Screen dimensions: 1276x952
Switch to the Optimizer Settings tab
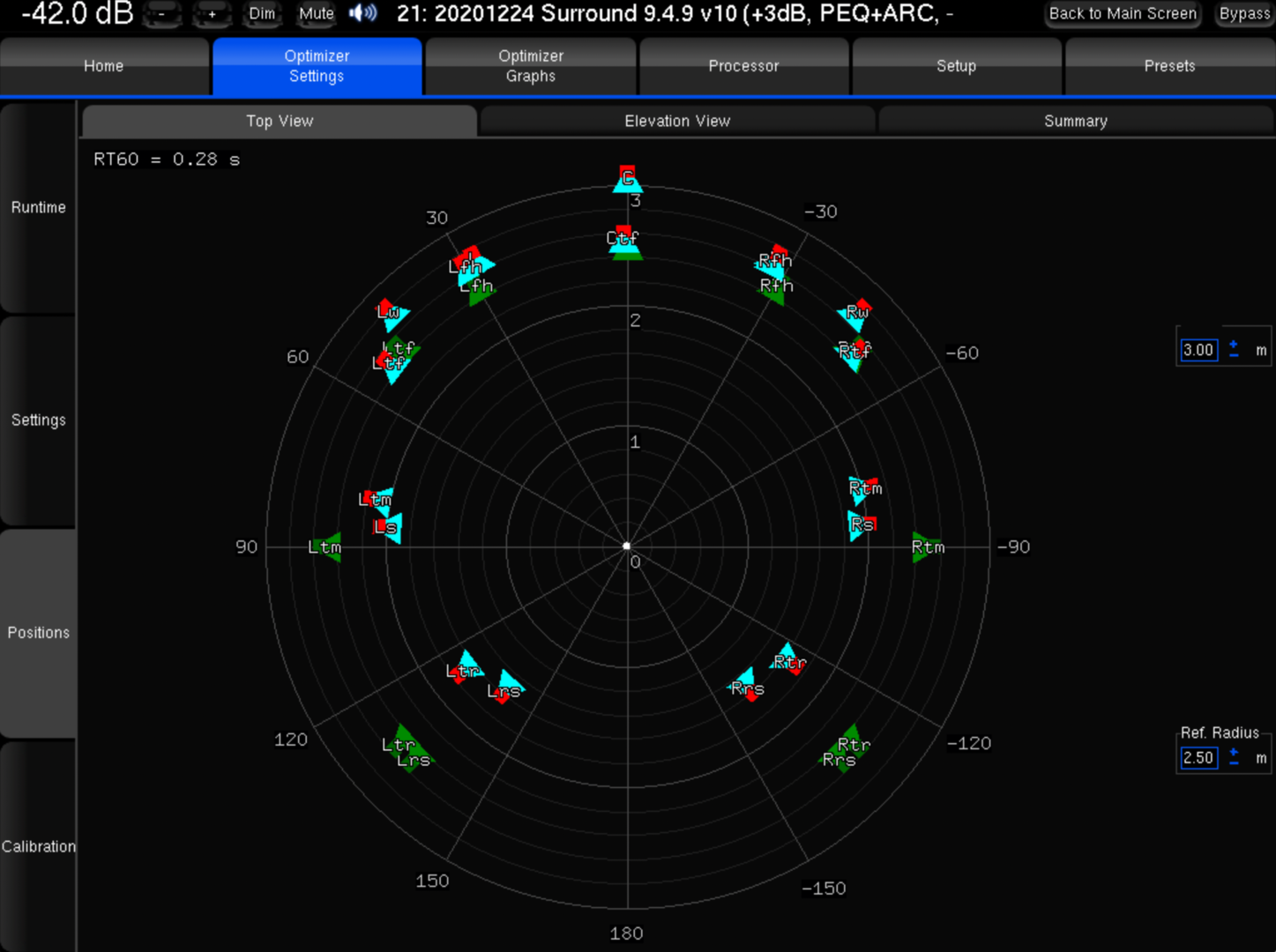[317, 66]
